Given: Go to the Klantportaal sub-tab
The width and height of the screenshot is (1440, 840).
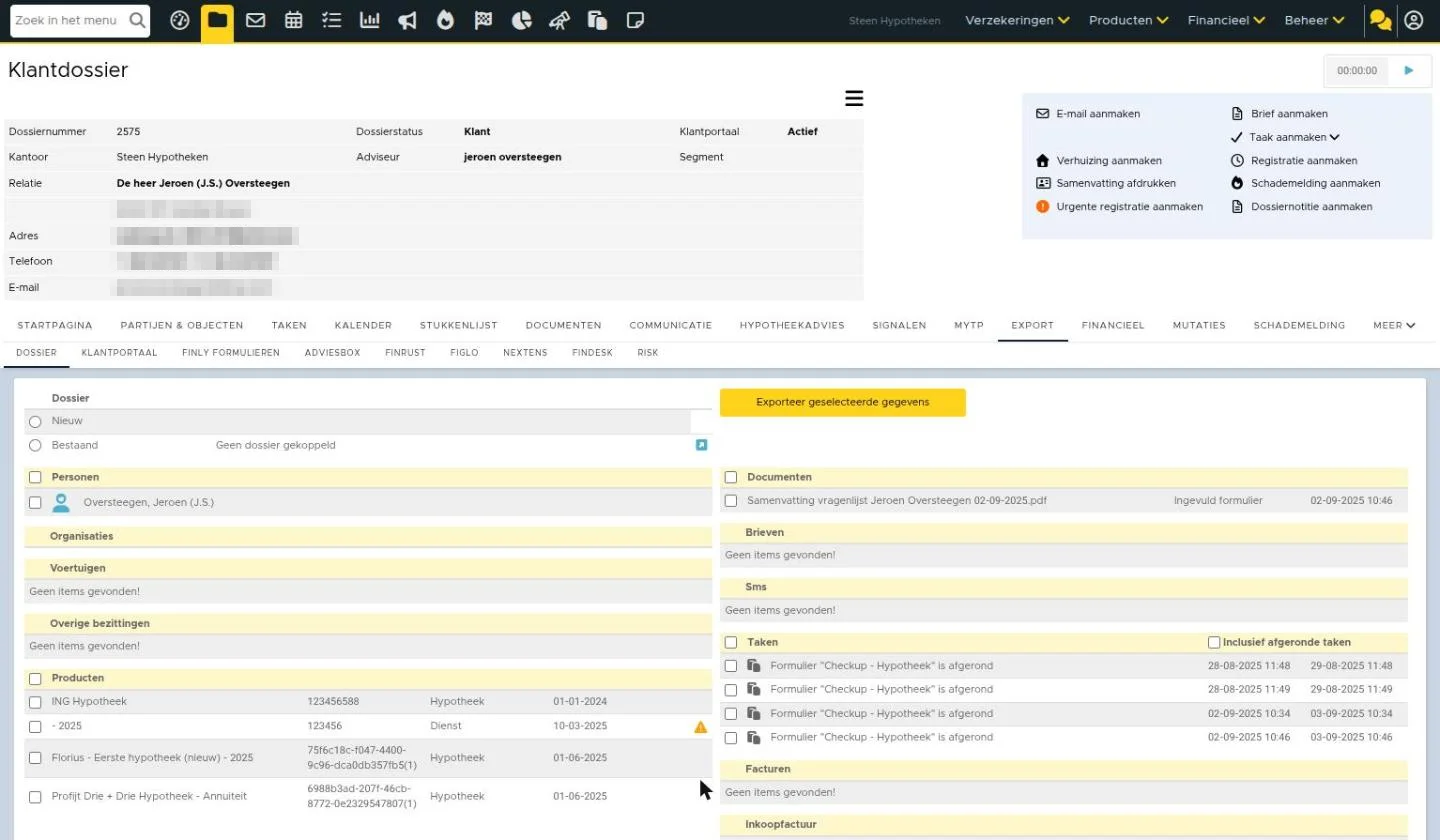Looking at the screenshot, I should (x=119, y=353).
